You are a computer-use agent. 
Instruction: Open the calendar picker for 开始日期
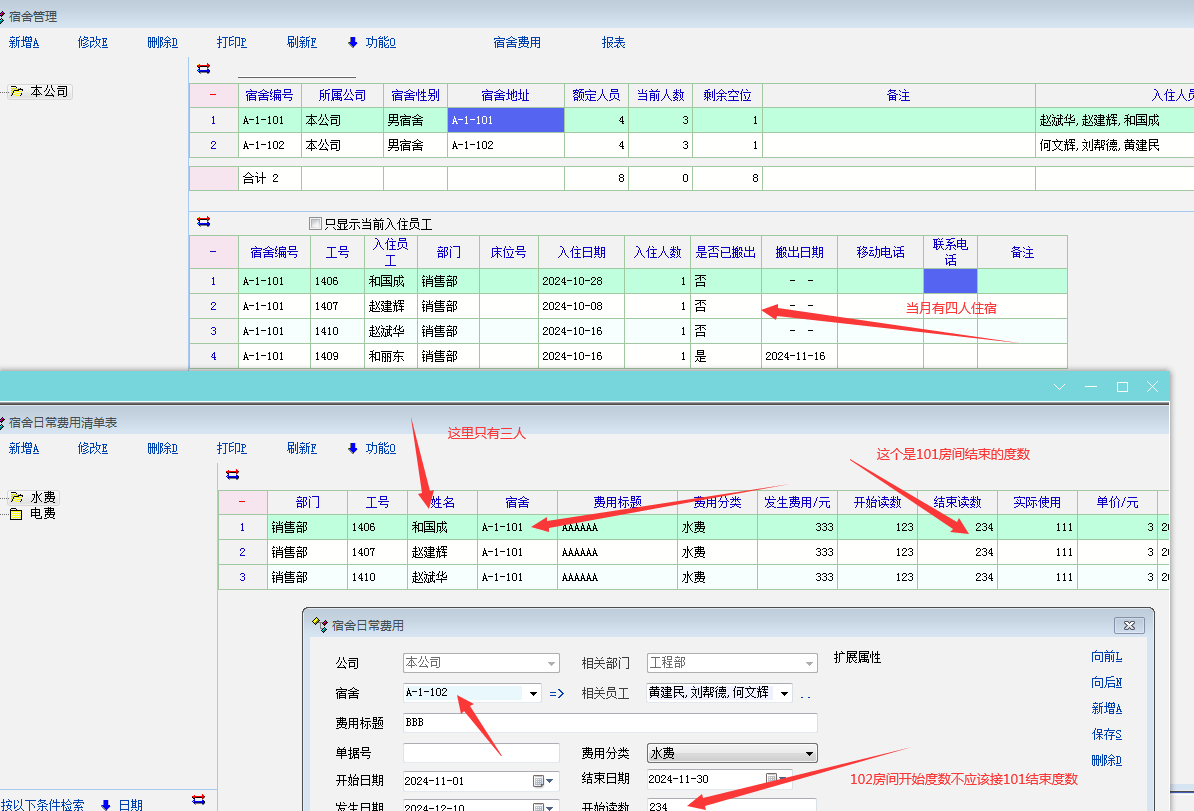(x=538, y=781)
